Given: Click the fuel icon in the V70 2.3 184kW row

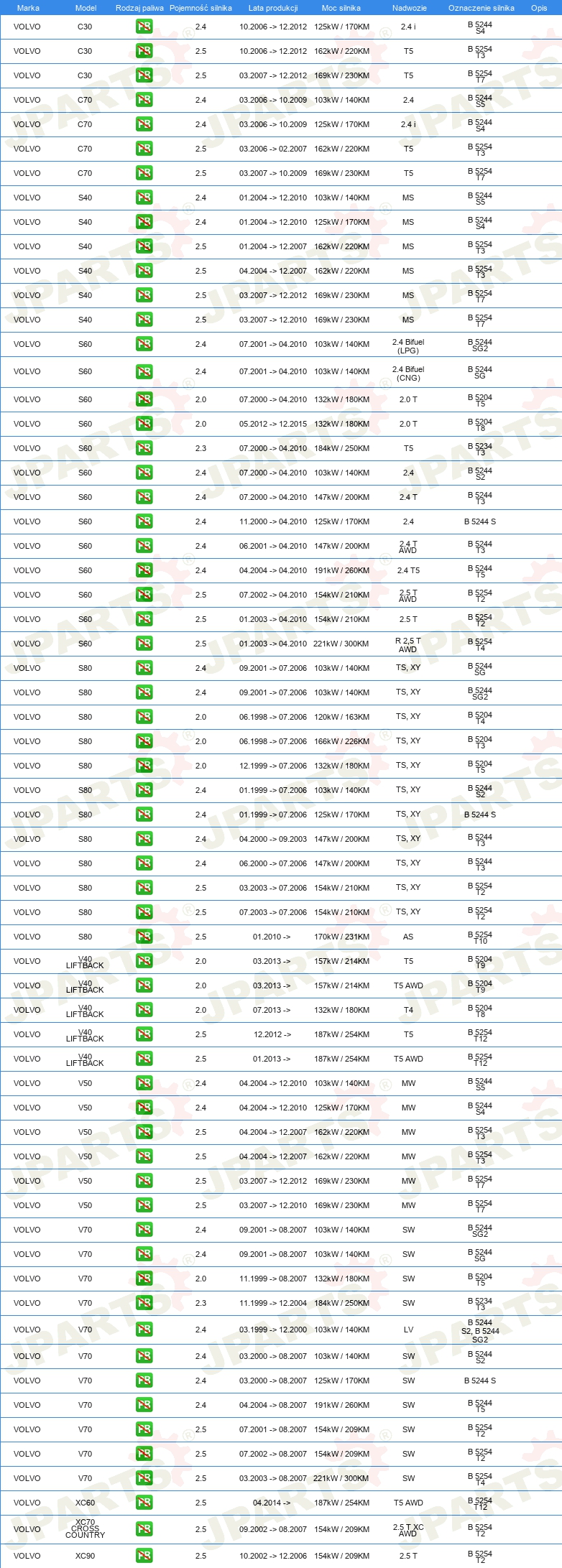Looking at the screenshot, I should coord(144,1303).
